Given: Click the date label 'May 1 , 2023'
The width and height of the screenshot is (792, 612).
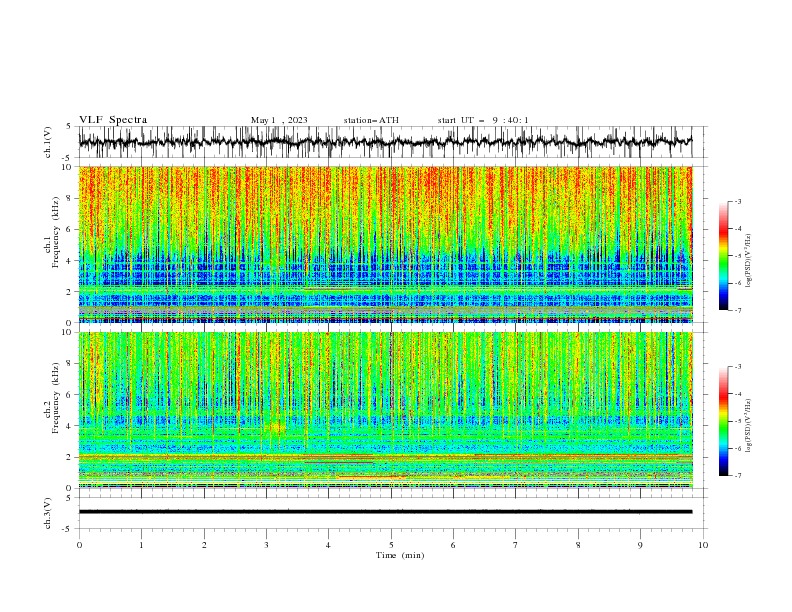Looking at the screenshot, I should tap(279, 120).
